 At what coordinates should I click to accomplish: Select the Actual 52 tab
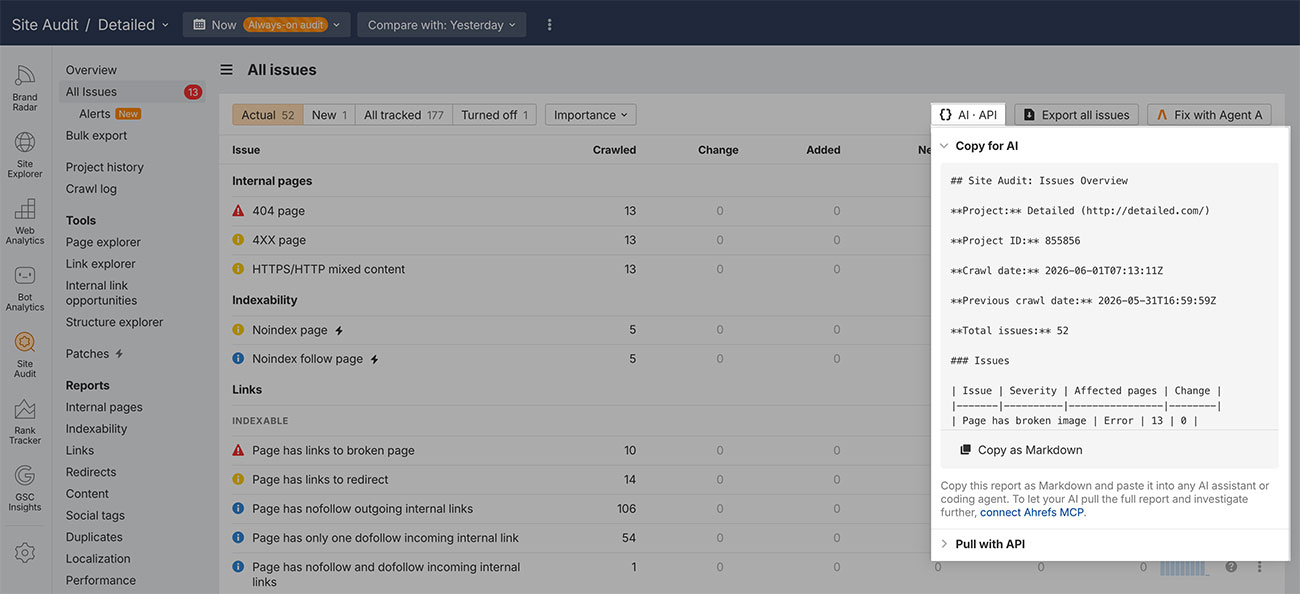268,115
